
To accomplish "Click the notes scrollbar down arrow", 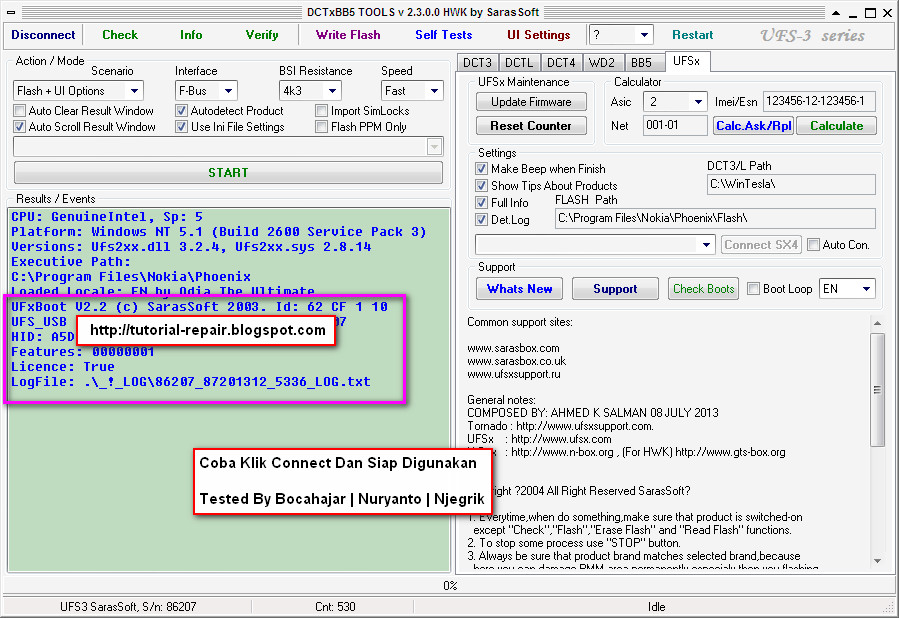I will coord(877,561).
